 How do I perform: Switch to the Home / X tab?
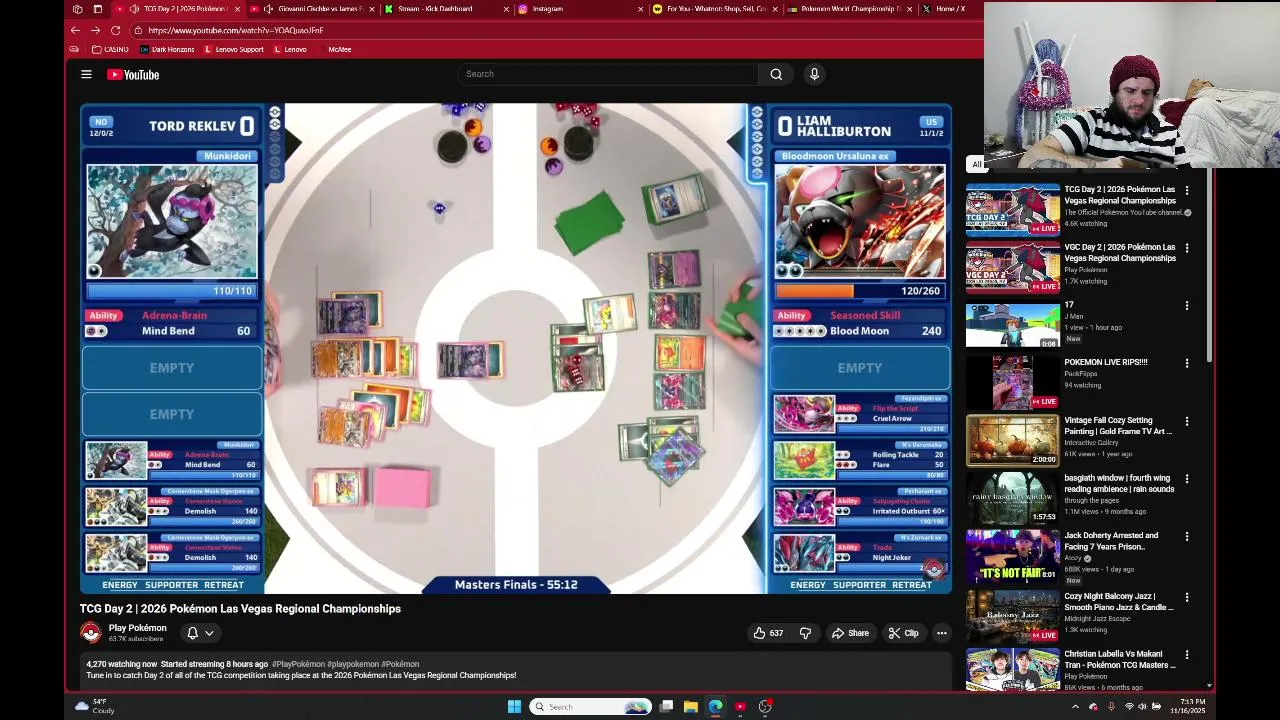pos(950,9)
